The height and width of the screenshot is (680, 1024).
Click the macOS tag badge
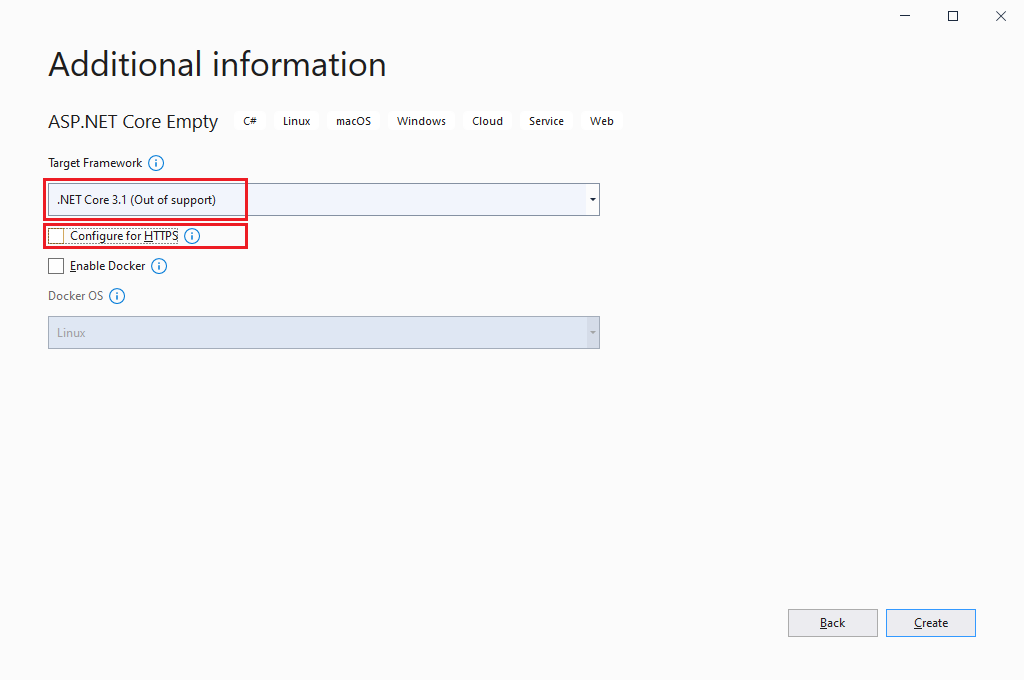point(353,120)
